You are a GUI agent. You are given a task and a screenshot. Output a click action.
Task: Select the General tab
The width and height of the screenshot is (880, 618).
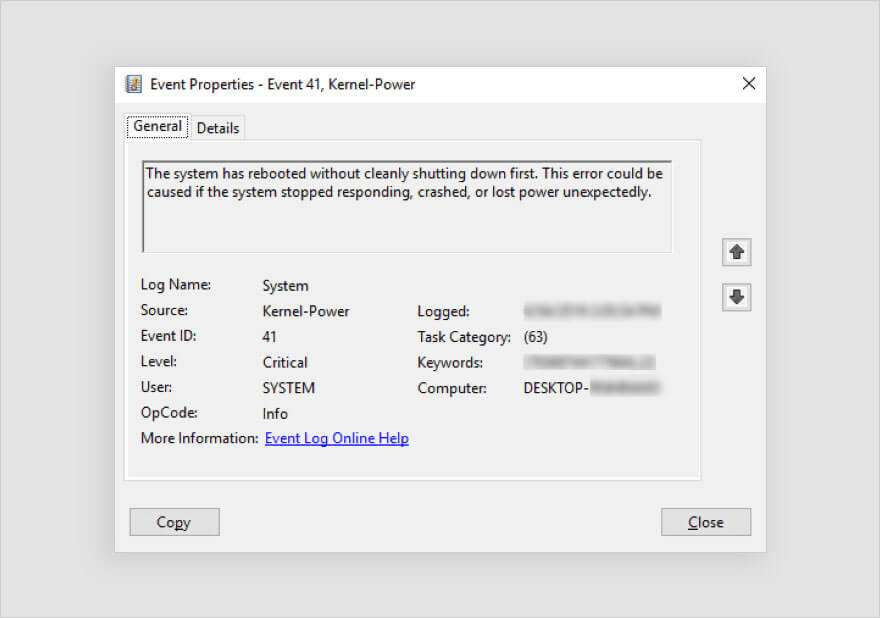pyautogui.click(x=156, y=126)
